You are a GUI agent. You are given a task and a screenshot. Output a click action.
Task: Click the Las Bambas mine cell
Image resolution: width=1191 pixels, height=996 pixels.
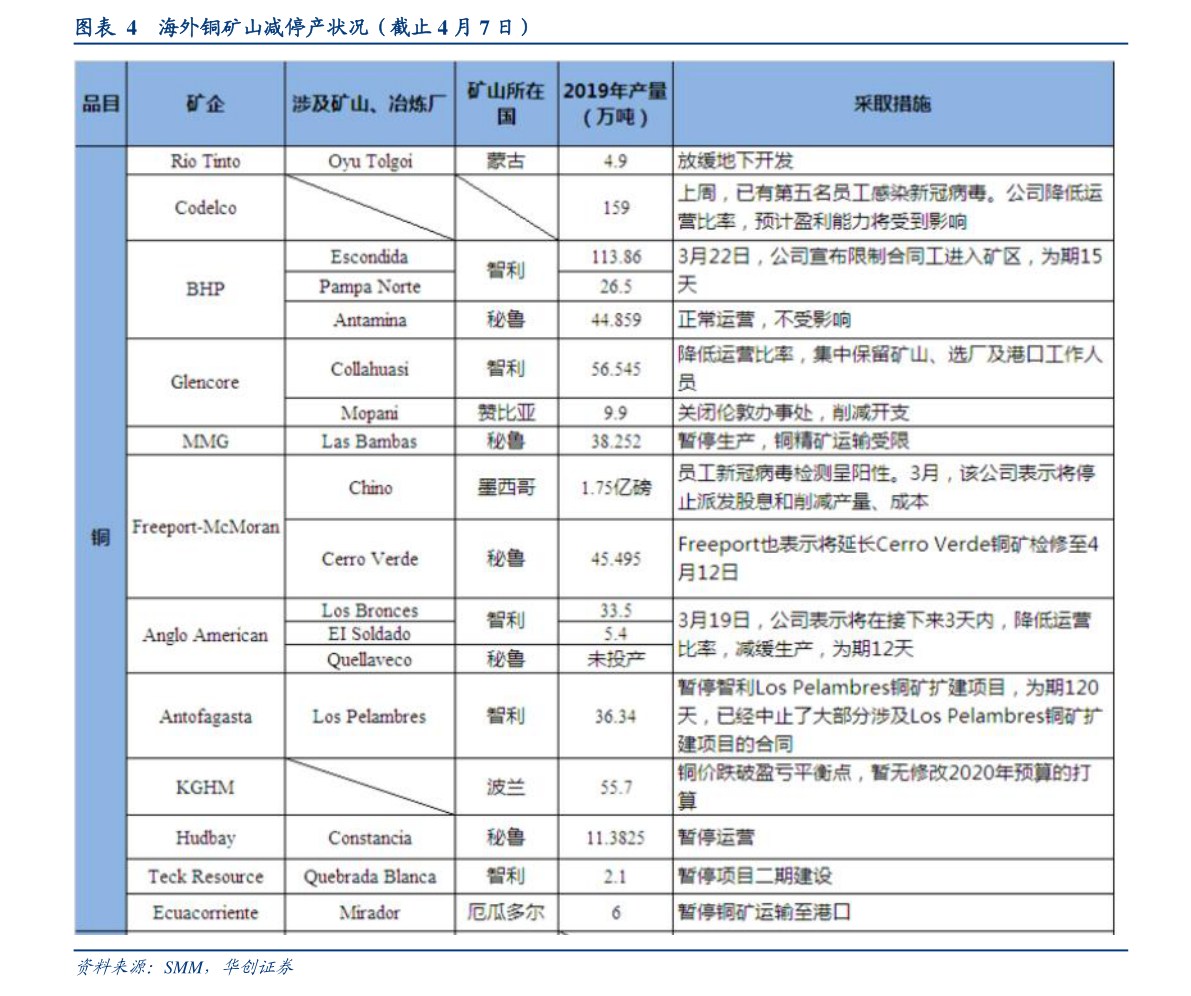(x=370, y=441)
